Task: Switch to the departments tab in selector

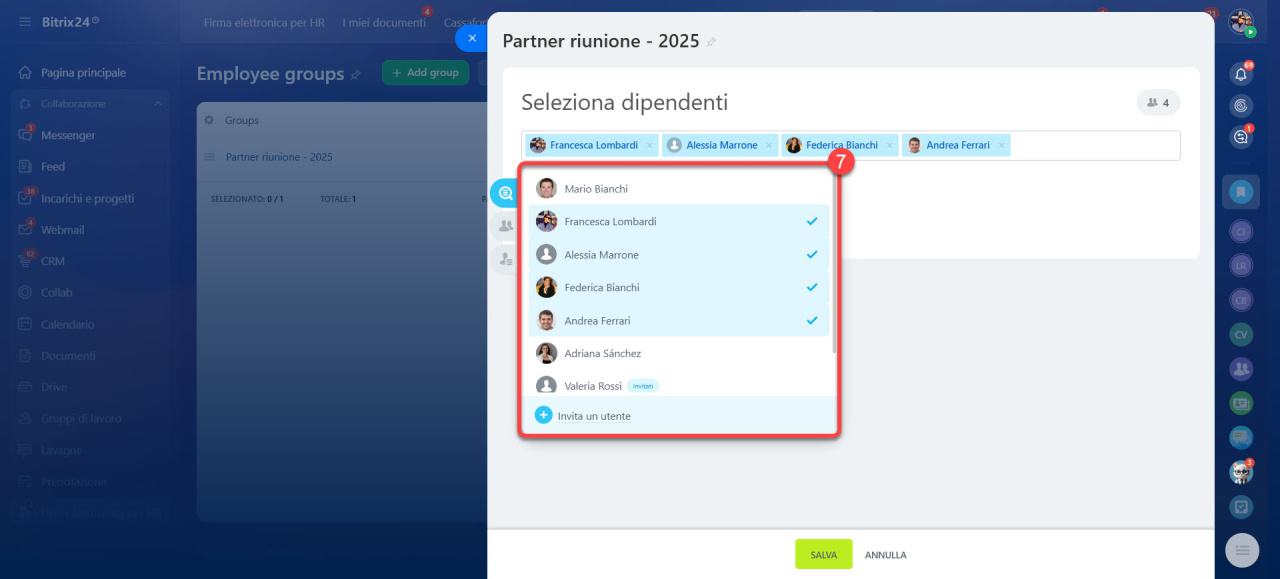Action: click(506, 260)
